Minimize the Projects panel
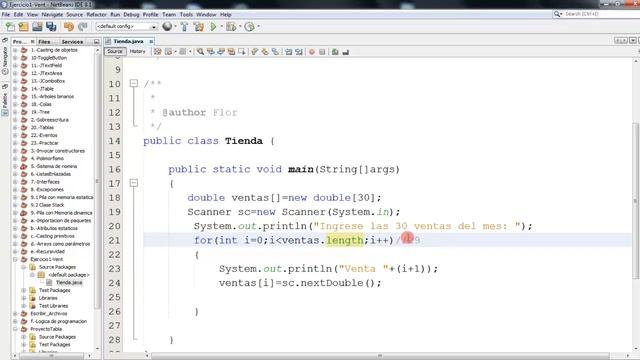 coord(96,42)
